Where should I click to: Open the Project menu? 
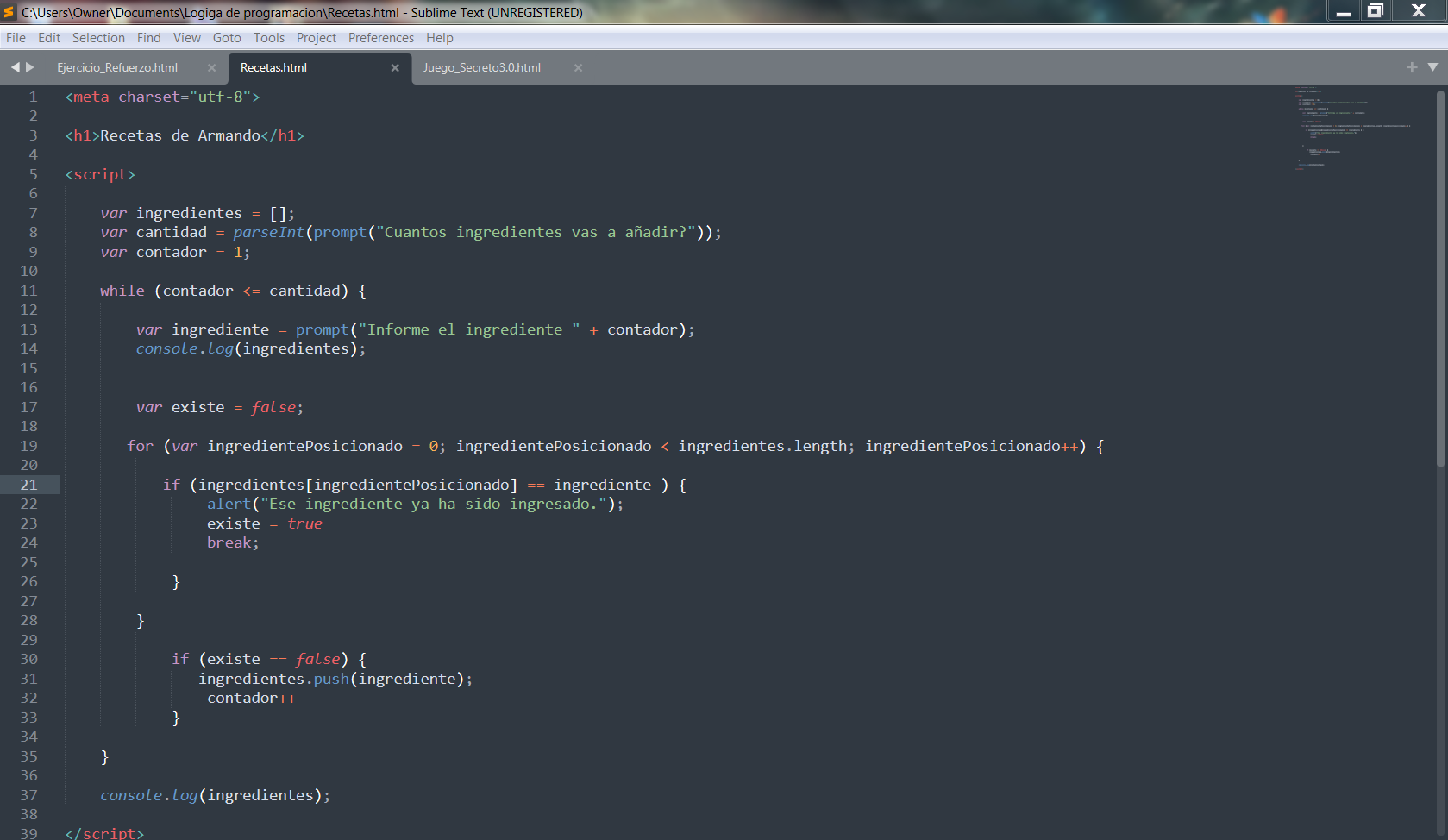pyautogui.click(x=317, y=38)
